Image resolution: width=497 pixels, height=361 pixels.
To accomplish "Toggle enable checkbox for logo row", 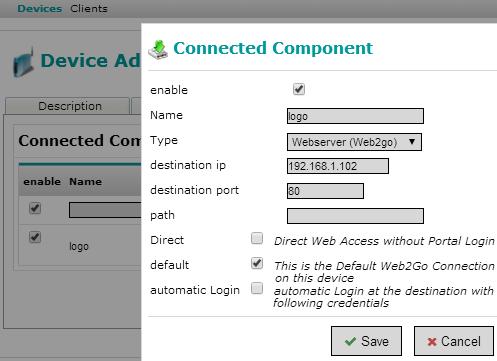I will click(35, 237).
